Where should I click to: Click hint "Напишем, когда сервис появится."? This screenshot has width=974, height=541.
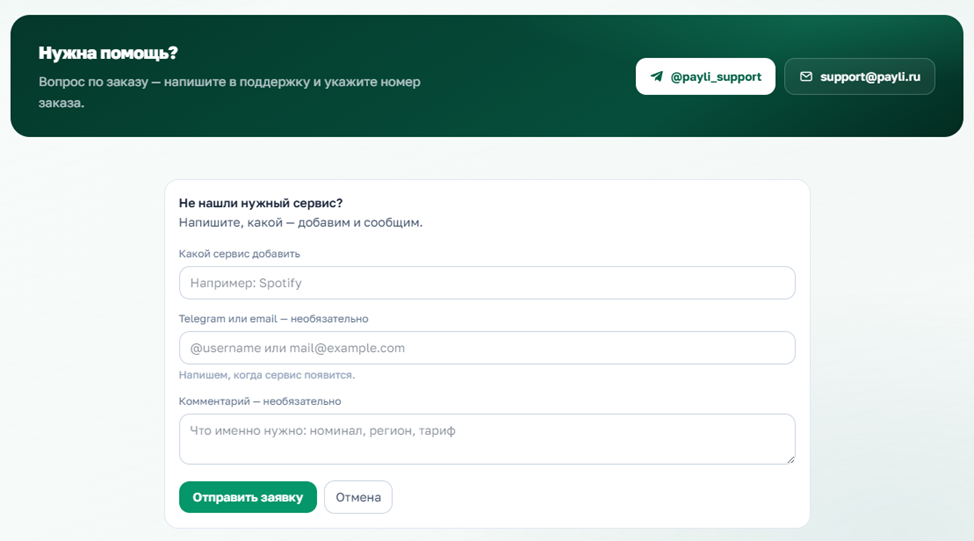266,375
